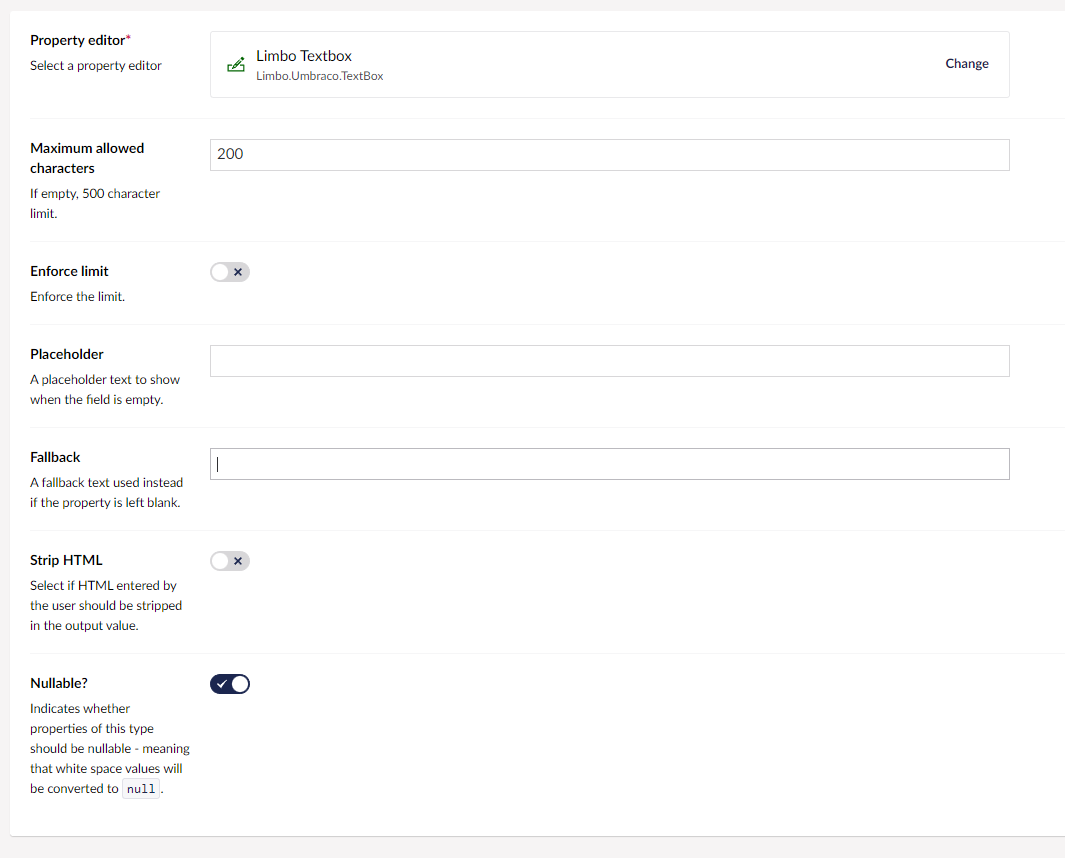Image resolution: width=1065 pixels, height=858 pixels.
Task: Click the 'A placeholder text to show' description
Action: point(105,389)
